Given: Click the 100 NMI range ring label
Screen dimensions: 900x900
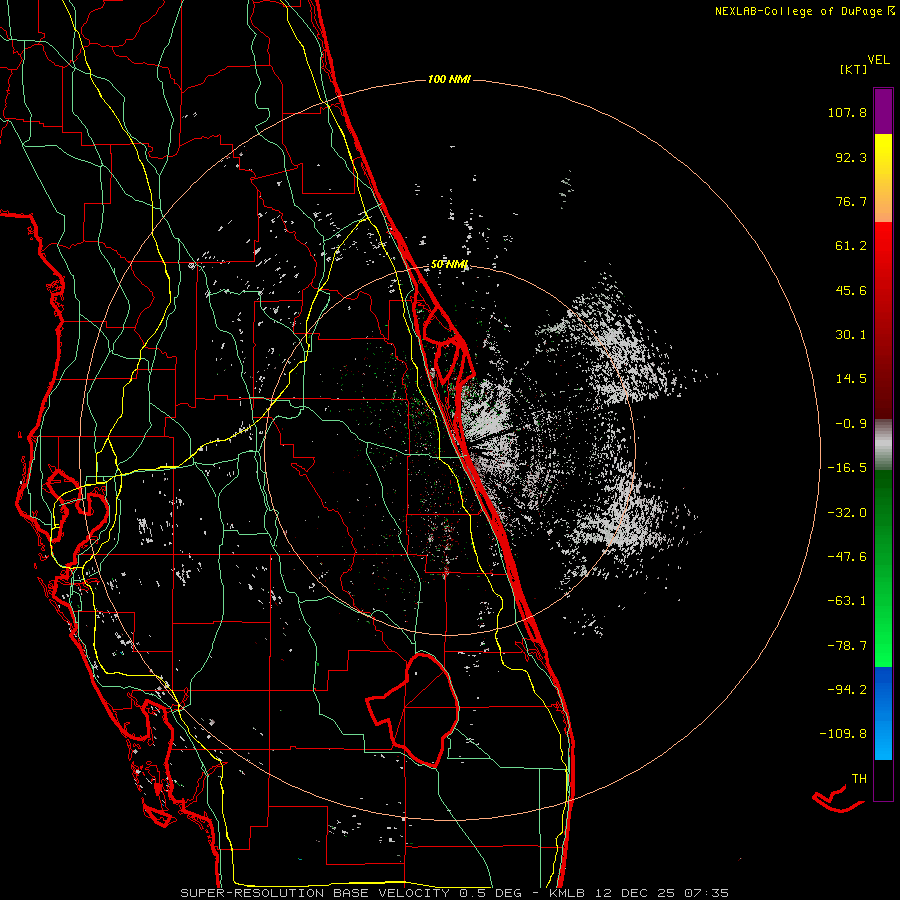Looking at the screenshot, I should tap(449, 79).
